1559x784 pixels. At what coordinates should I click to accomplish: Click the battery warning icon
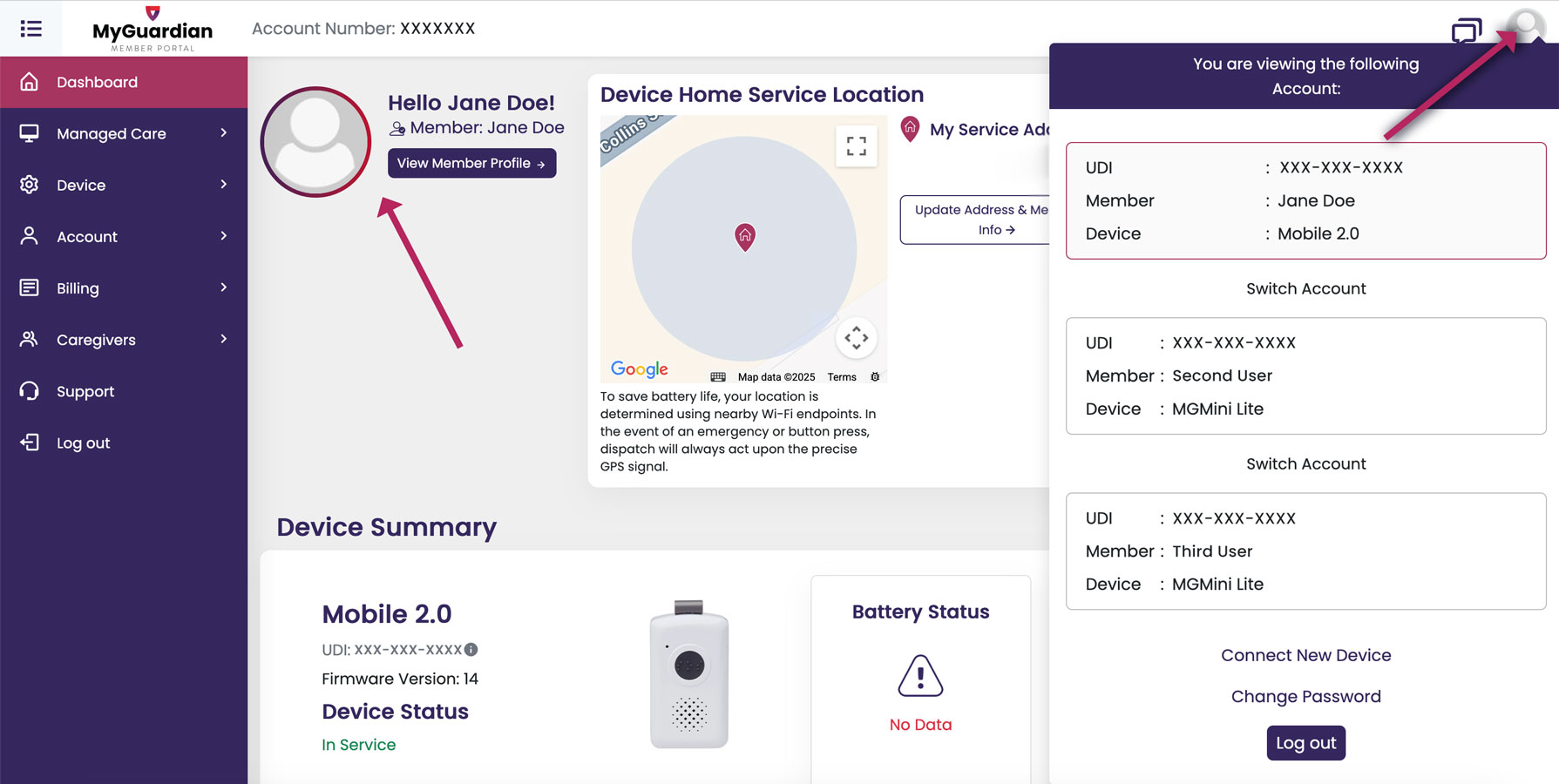pos(920,676)
